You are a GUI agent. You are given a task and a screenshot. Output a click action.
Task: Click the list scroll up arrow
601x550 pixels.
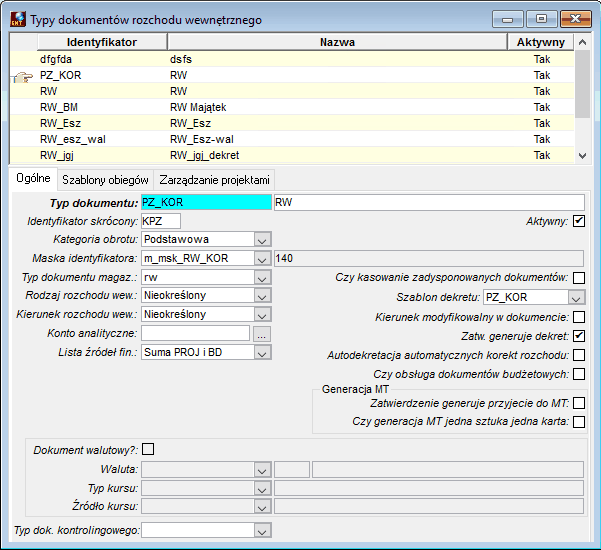583,42
